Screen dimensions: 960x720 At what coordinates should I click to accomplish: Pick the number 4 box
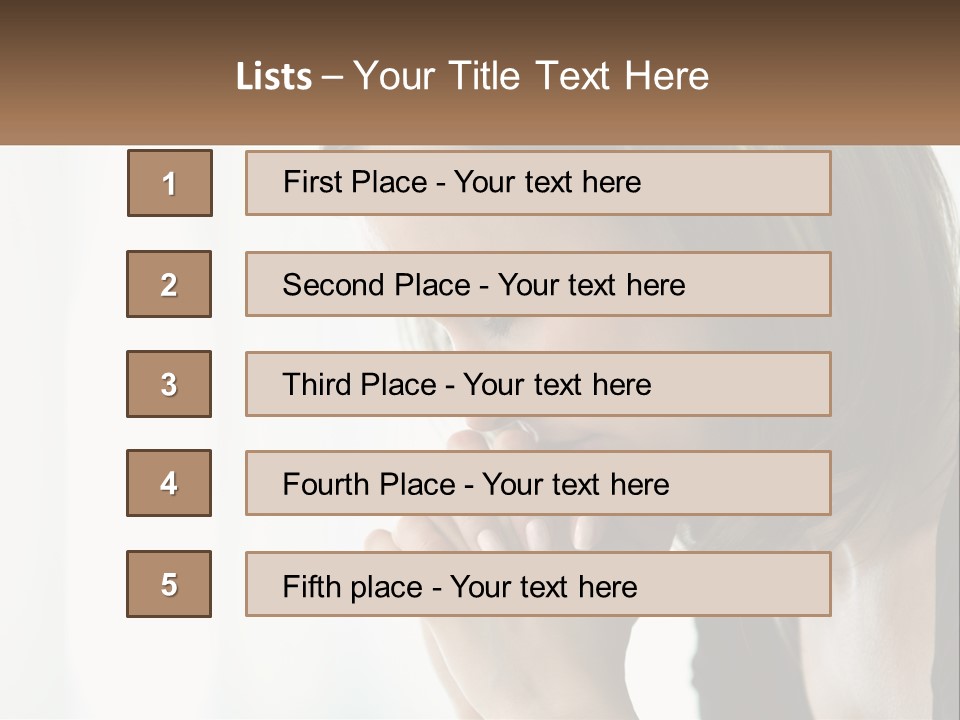169,484
